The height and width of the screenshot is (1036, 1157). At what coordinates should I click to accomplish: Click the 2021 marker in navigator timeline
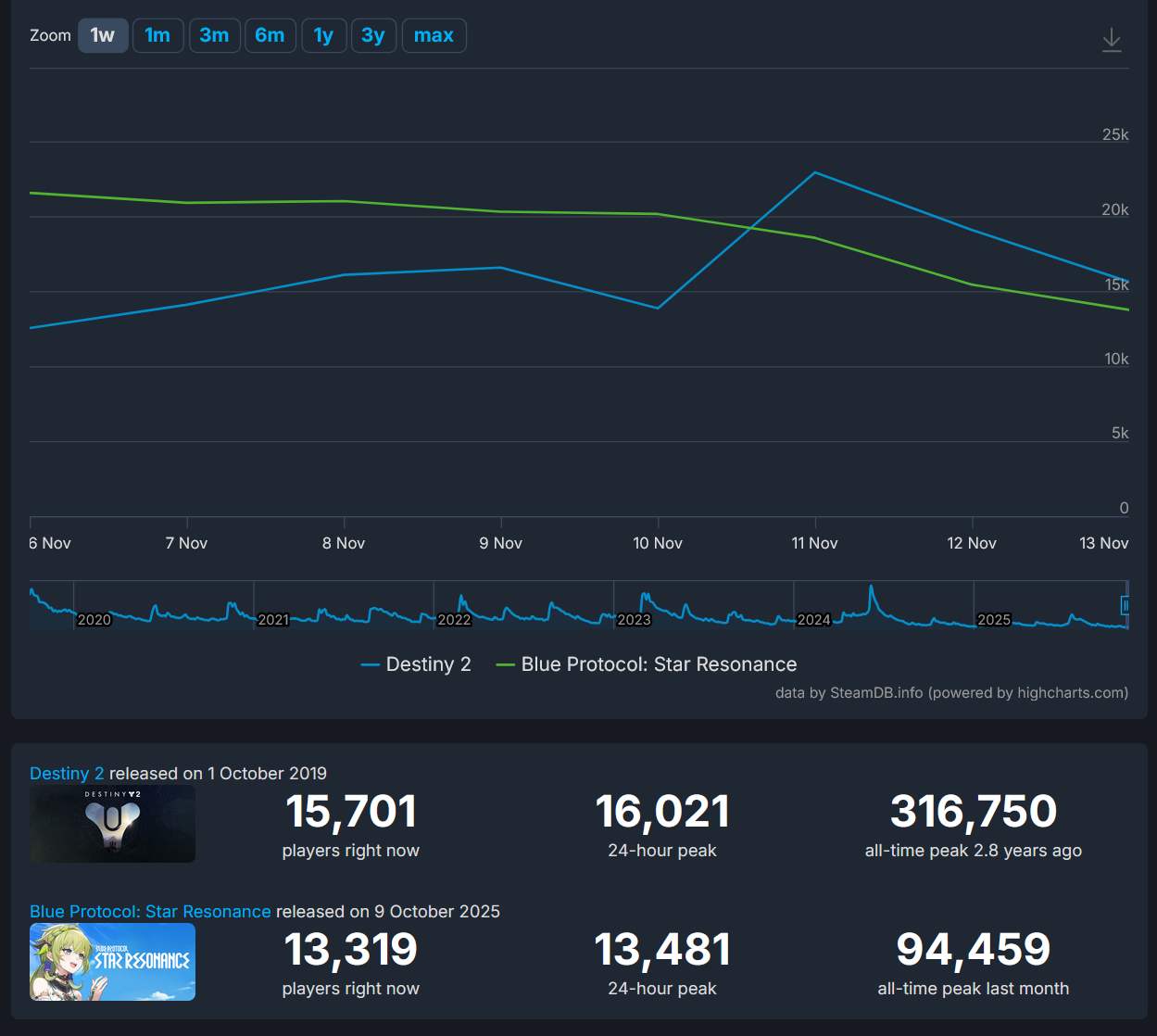273,619
